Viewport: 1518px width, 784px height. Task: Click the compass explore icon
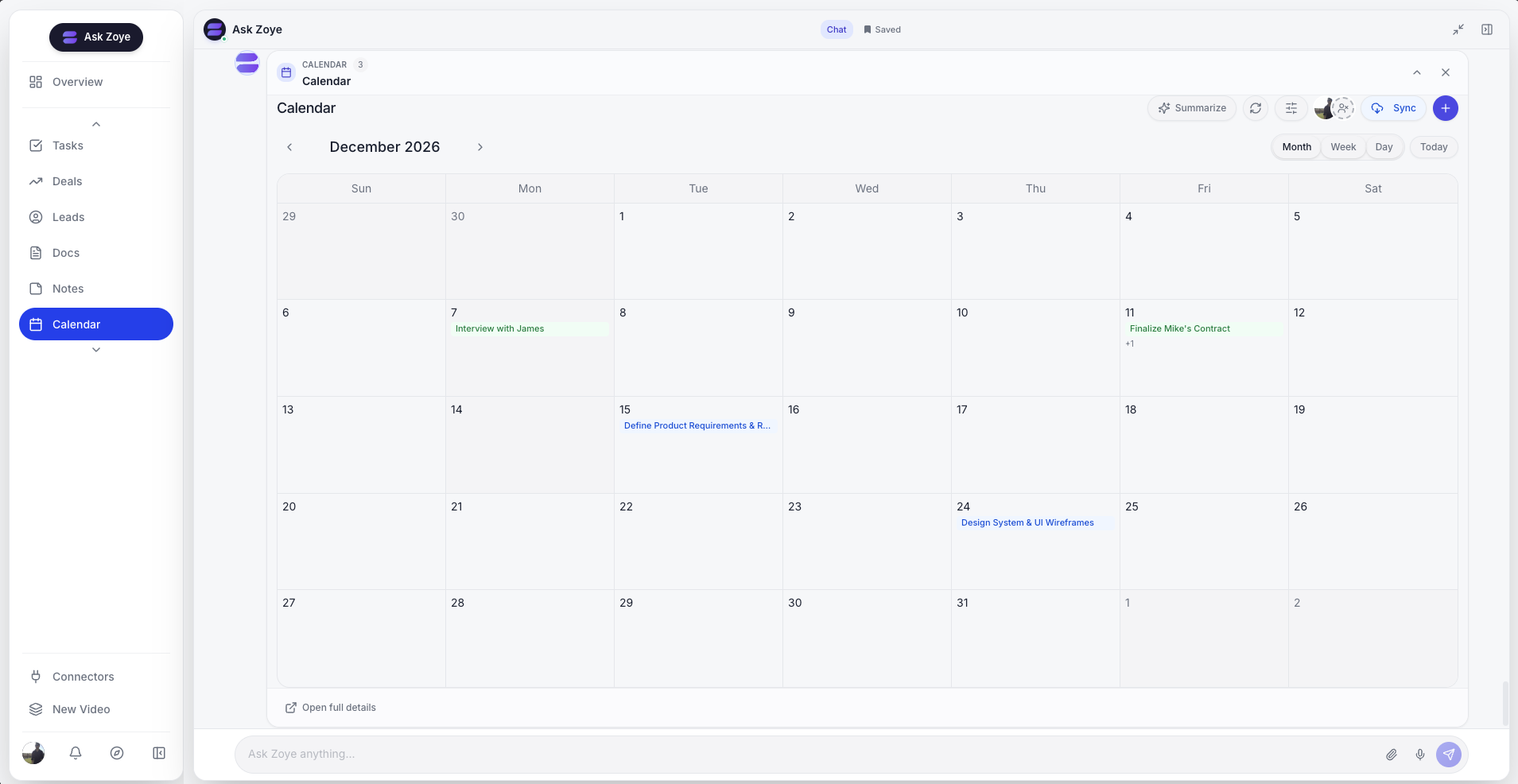point(117,753)
